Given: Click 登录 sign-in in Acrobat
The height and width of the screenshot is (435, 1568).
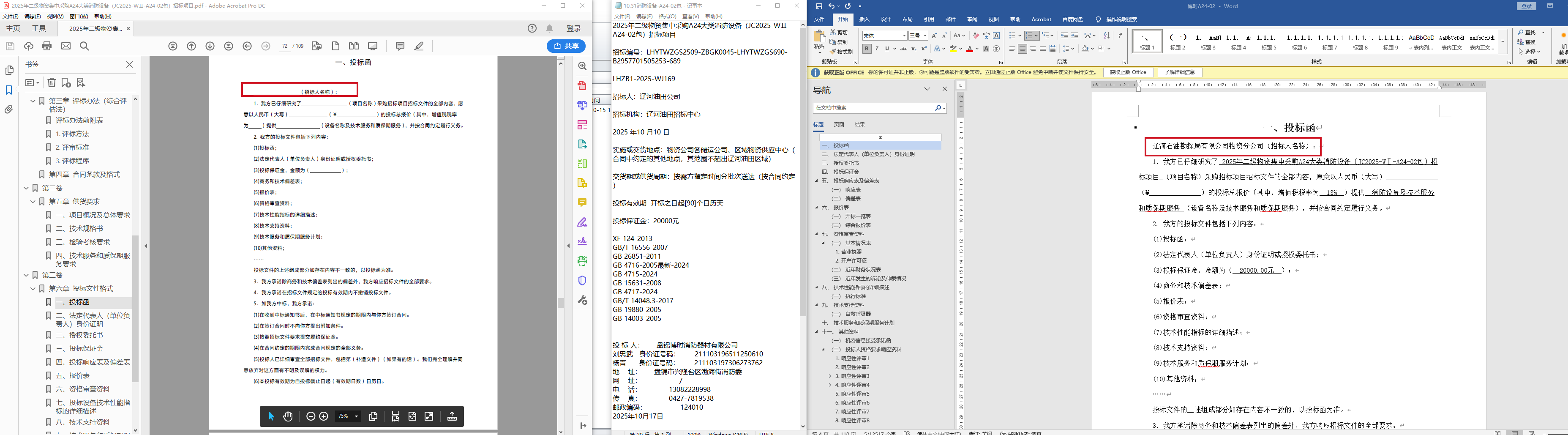Looking at the screenshot, I should point(574,29).
